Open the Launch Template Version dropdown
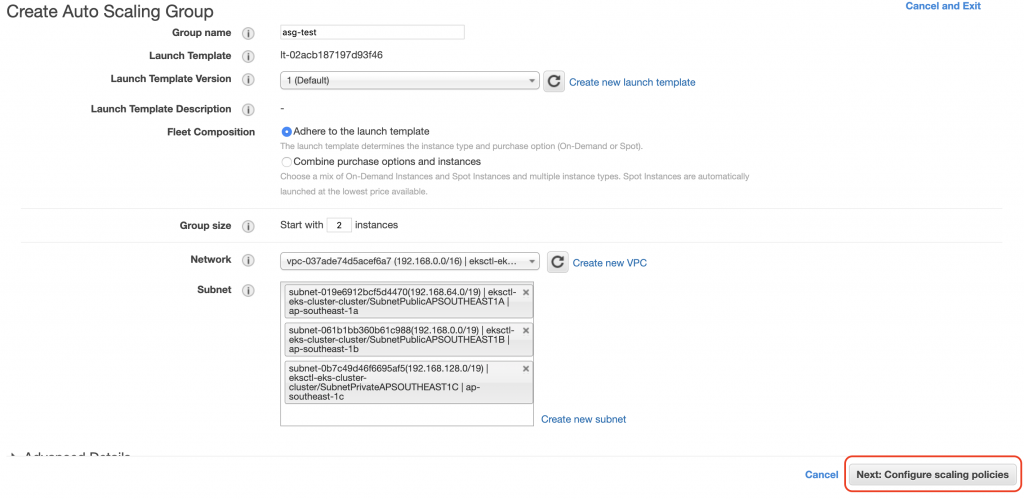 click(x=410, y=81)
